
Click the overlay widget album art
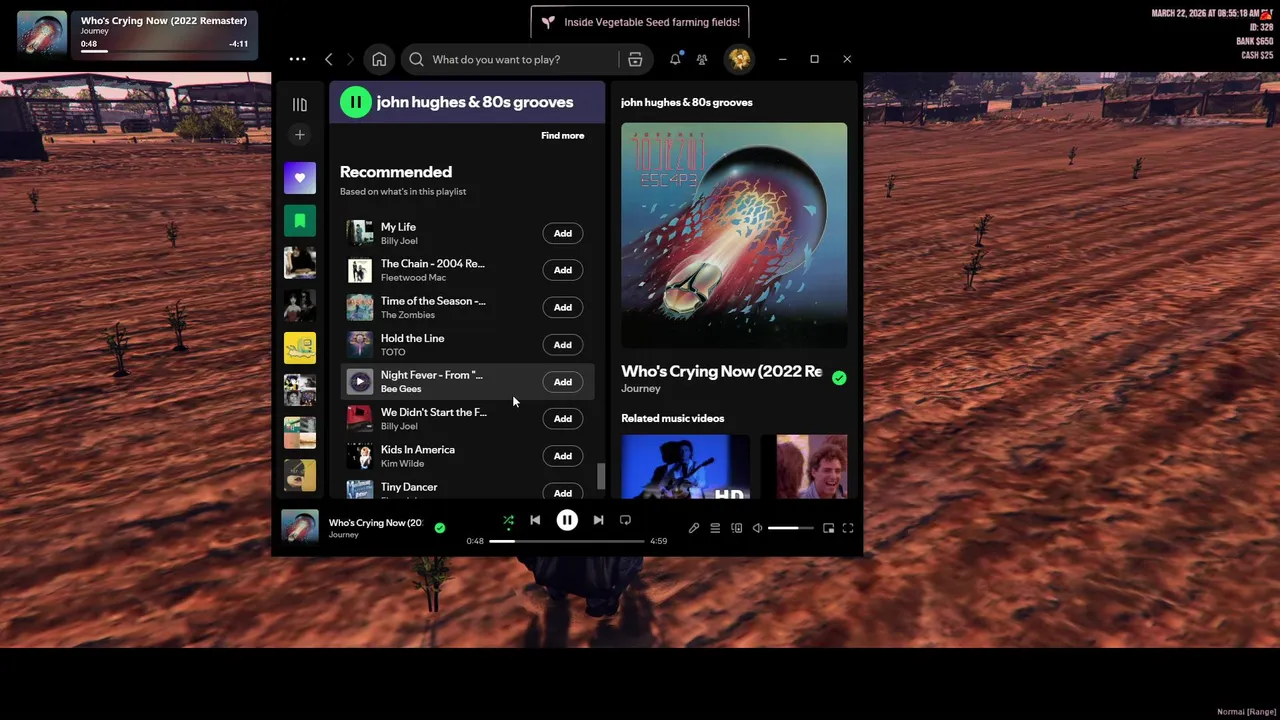(42, 36)
